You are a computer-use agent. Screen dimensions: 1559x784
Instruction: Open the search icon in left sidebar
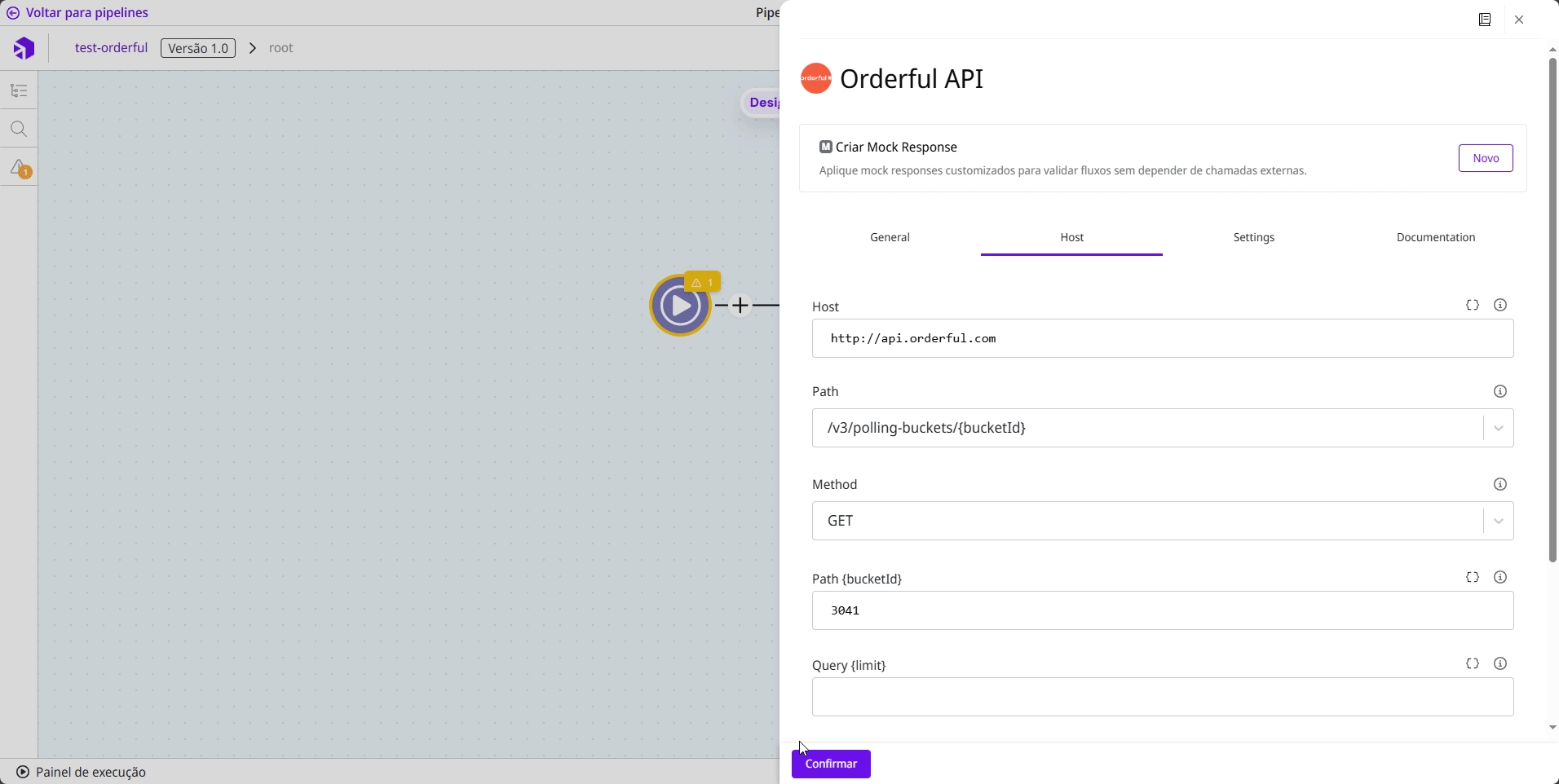19,130
